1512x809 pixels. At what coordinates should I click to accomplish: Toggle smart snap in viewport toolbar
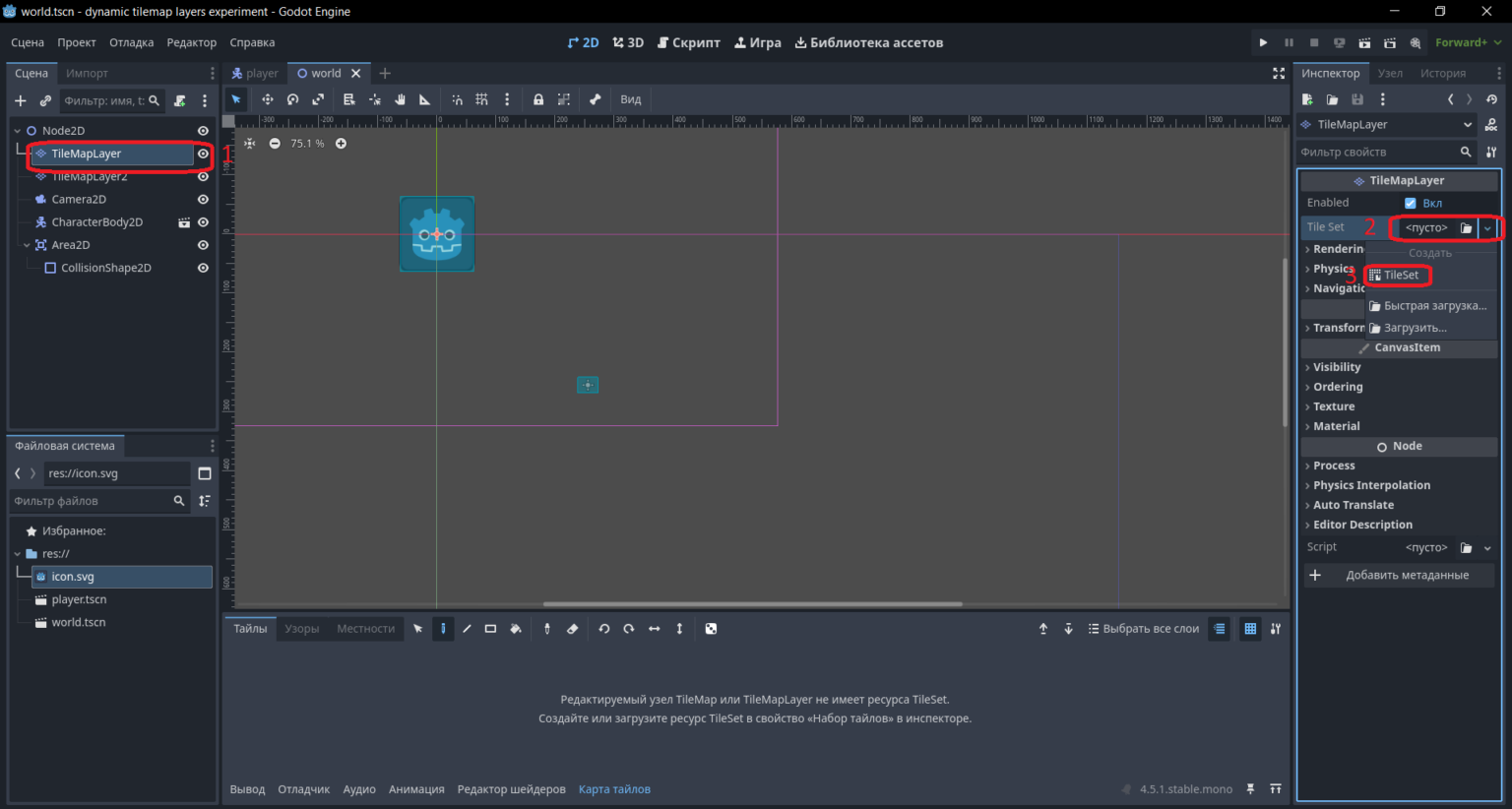[x=457, y=99]
